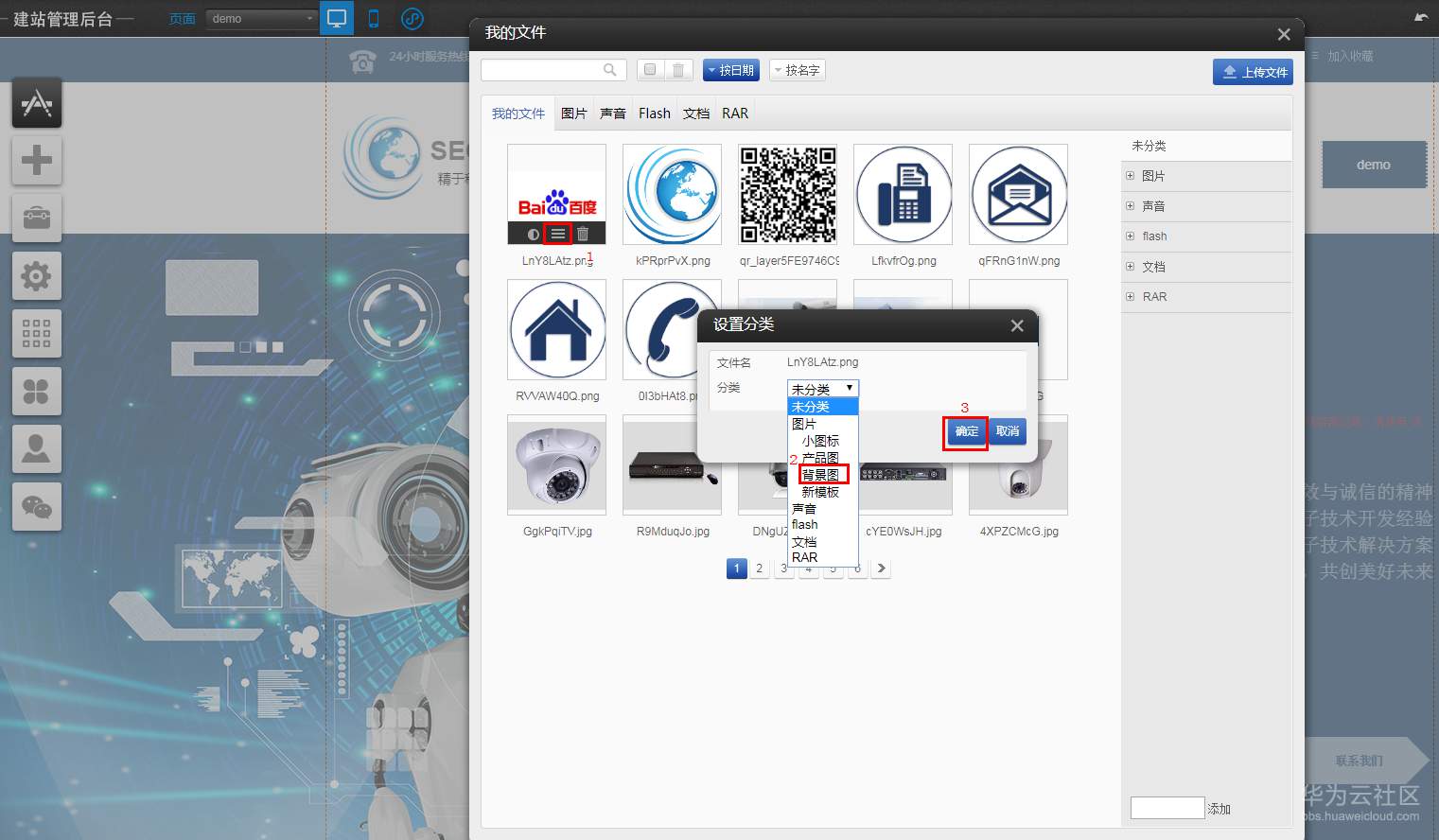Click the 上传文件 upload button
This screenshot has width=1439, height=840.
click(x=1253, y=72)
